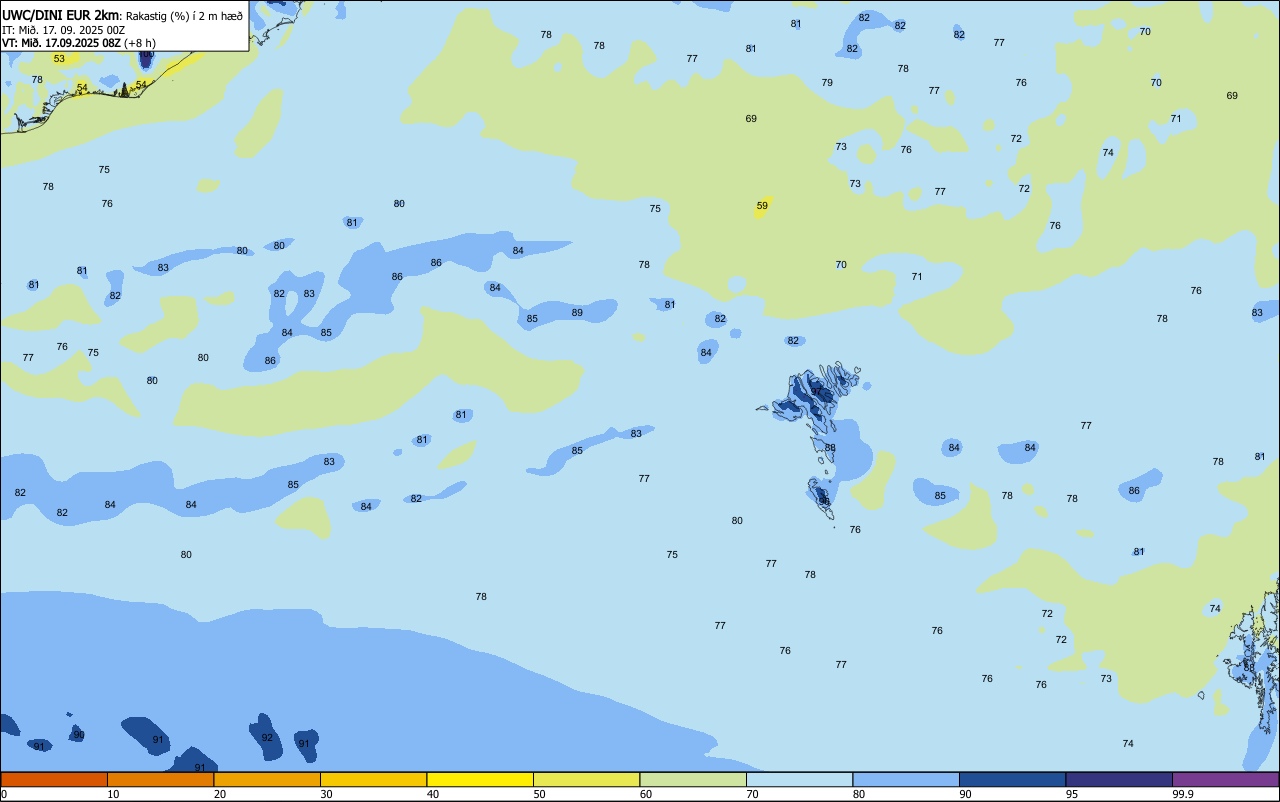This screenshot has height=802, width=1280.
Task: Select the 95–99.9 navy legend segment
Action: 1119,779
